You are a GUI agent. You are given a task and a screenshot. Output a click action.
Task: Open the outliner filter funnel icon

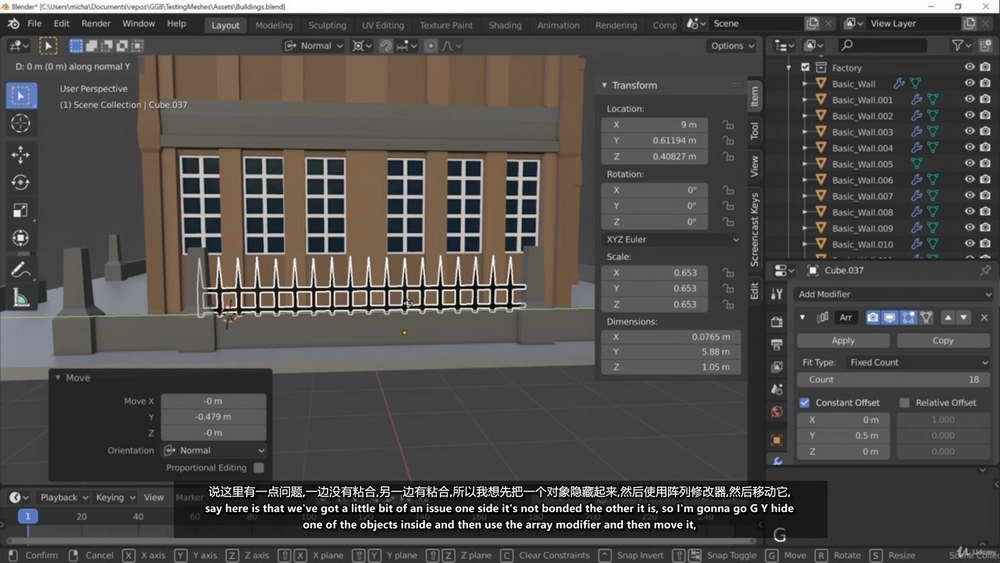coord(960,45)
